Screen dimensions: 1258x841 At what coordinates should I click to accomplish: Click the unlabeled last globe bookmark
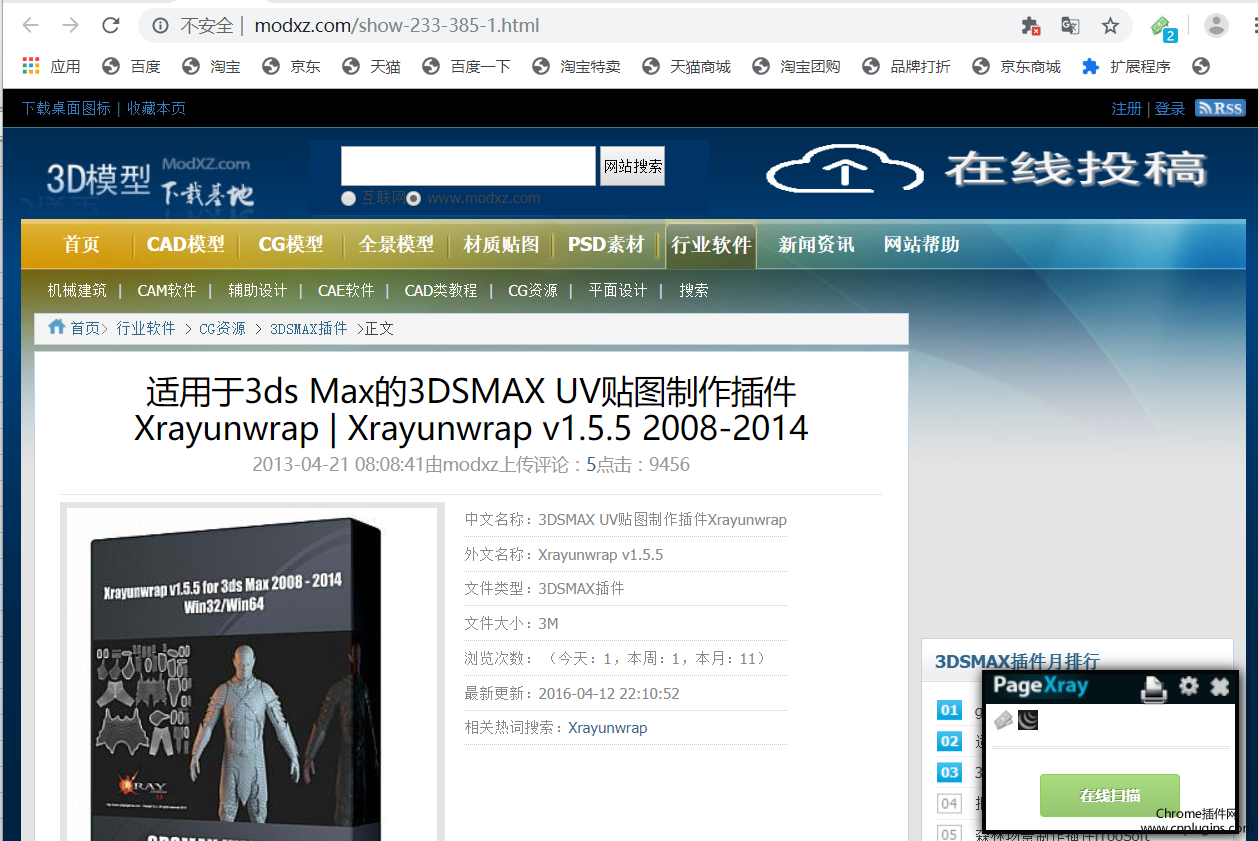click(x=1201, y=66)
